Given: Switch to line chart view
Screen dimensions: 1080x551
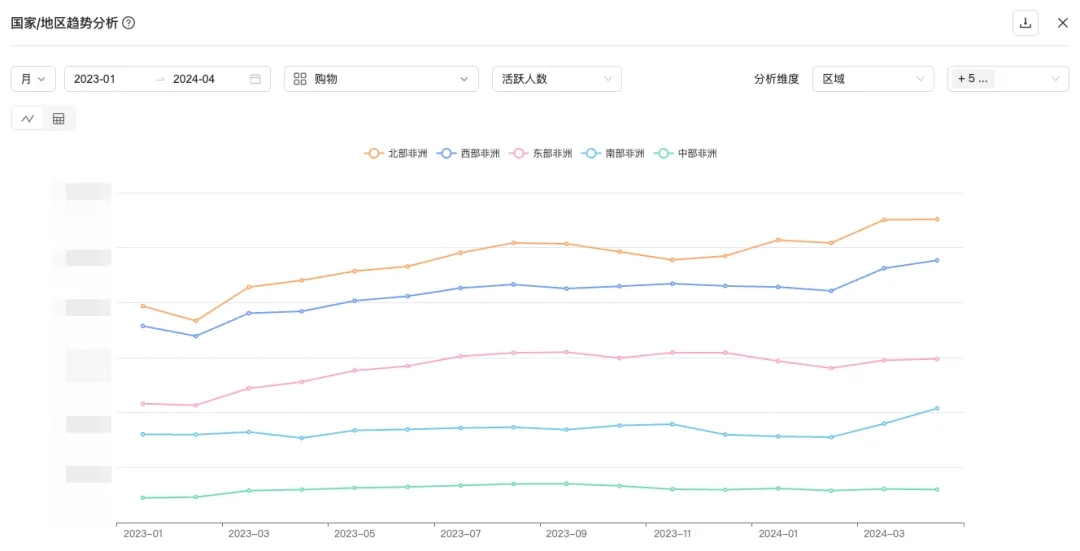Looking at the screenshot, I should click(28, 119).
